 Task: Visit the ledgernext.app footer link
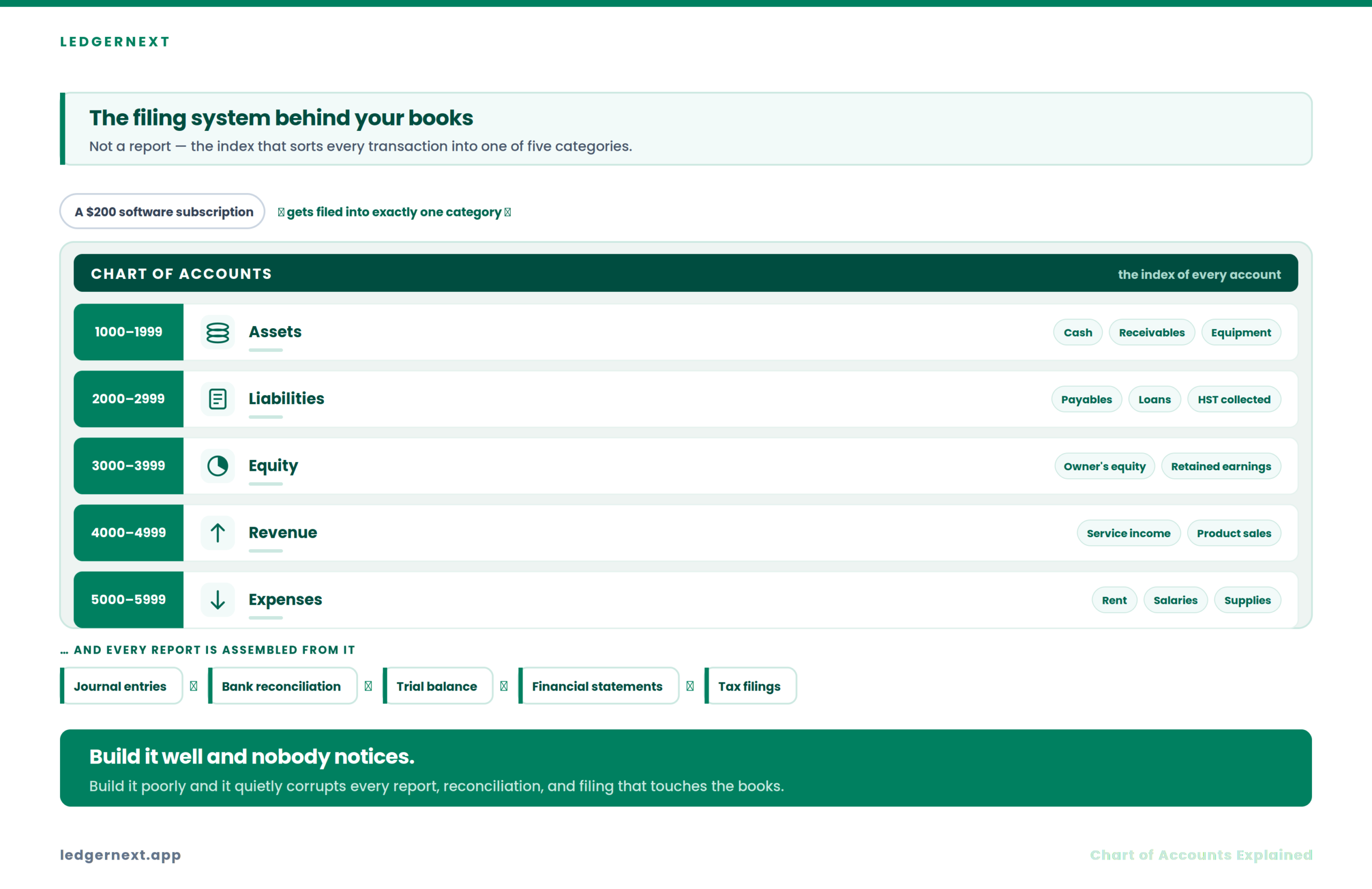(x=121, y=855)
